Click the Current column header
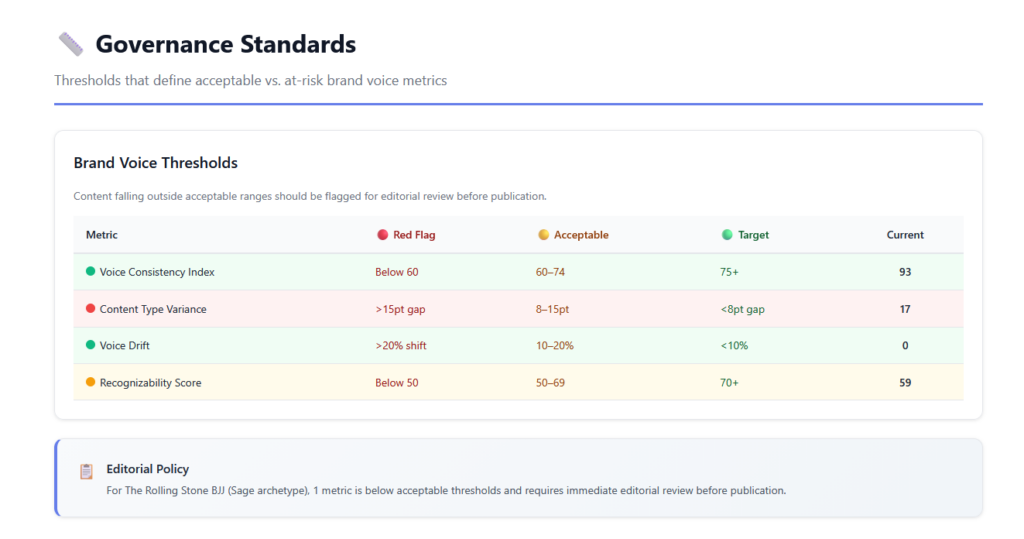Screen dimensions: 1024x539 [905, 235]
